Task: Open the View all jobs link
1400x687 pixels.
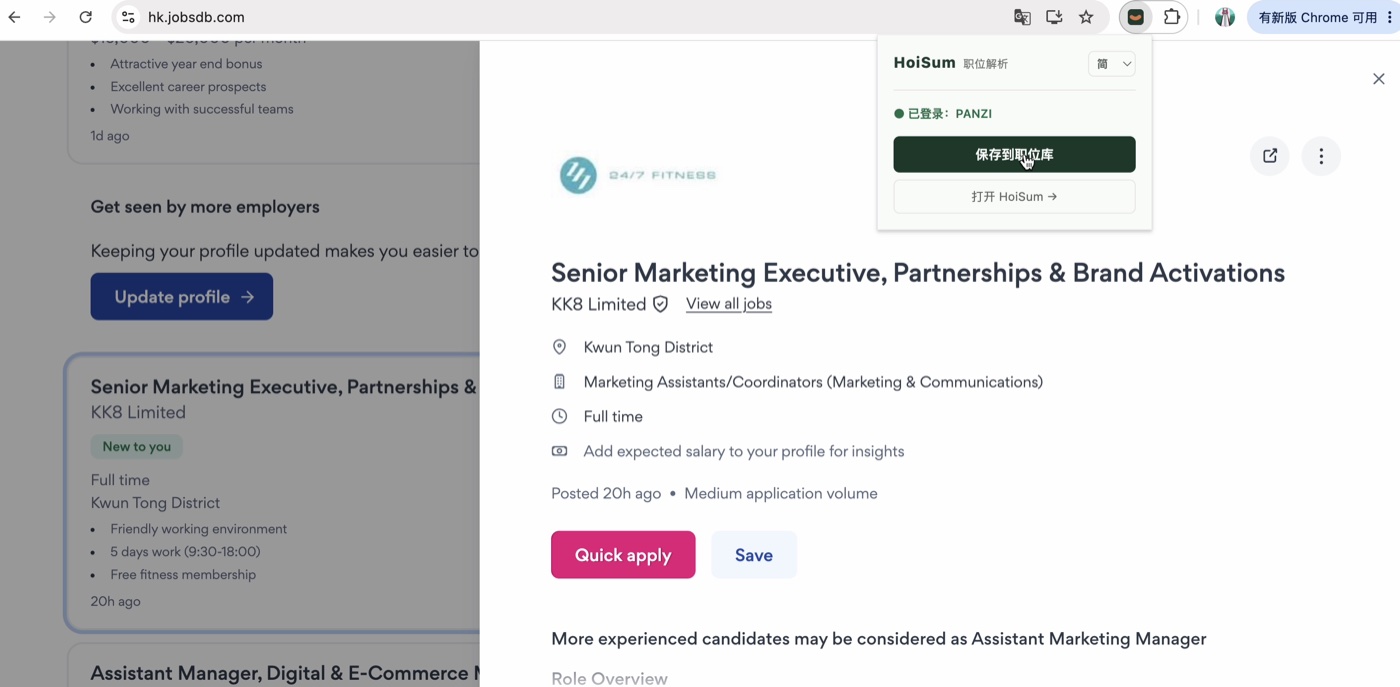Action: (x=729, y=304)
